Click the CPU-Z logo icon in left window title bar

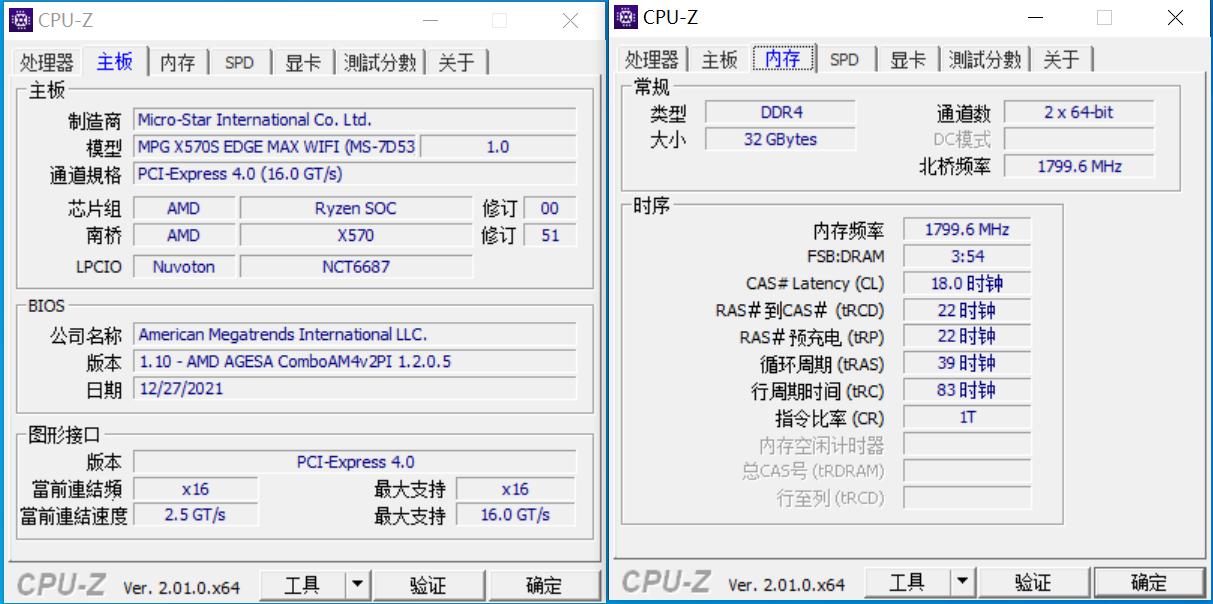[x=20, y=20]
